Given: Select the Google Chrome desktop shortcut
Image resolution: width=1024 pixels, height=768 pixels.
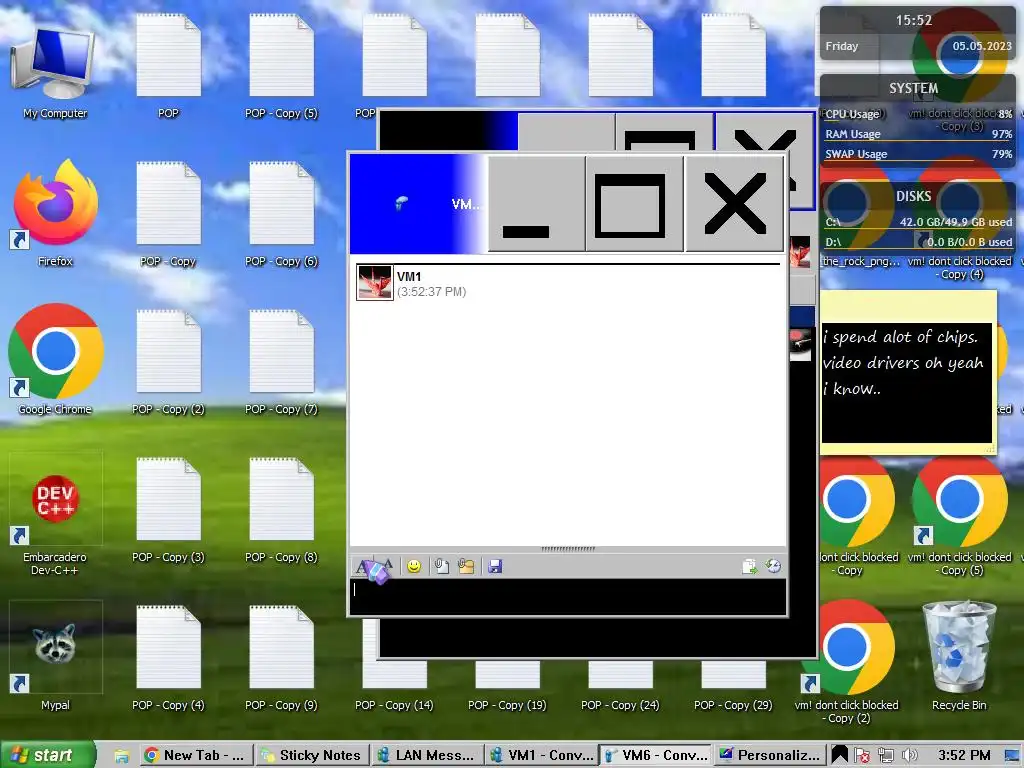Looking at the screenshot, I should click(x=55, y=360).
